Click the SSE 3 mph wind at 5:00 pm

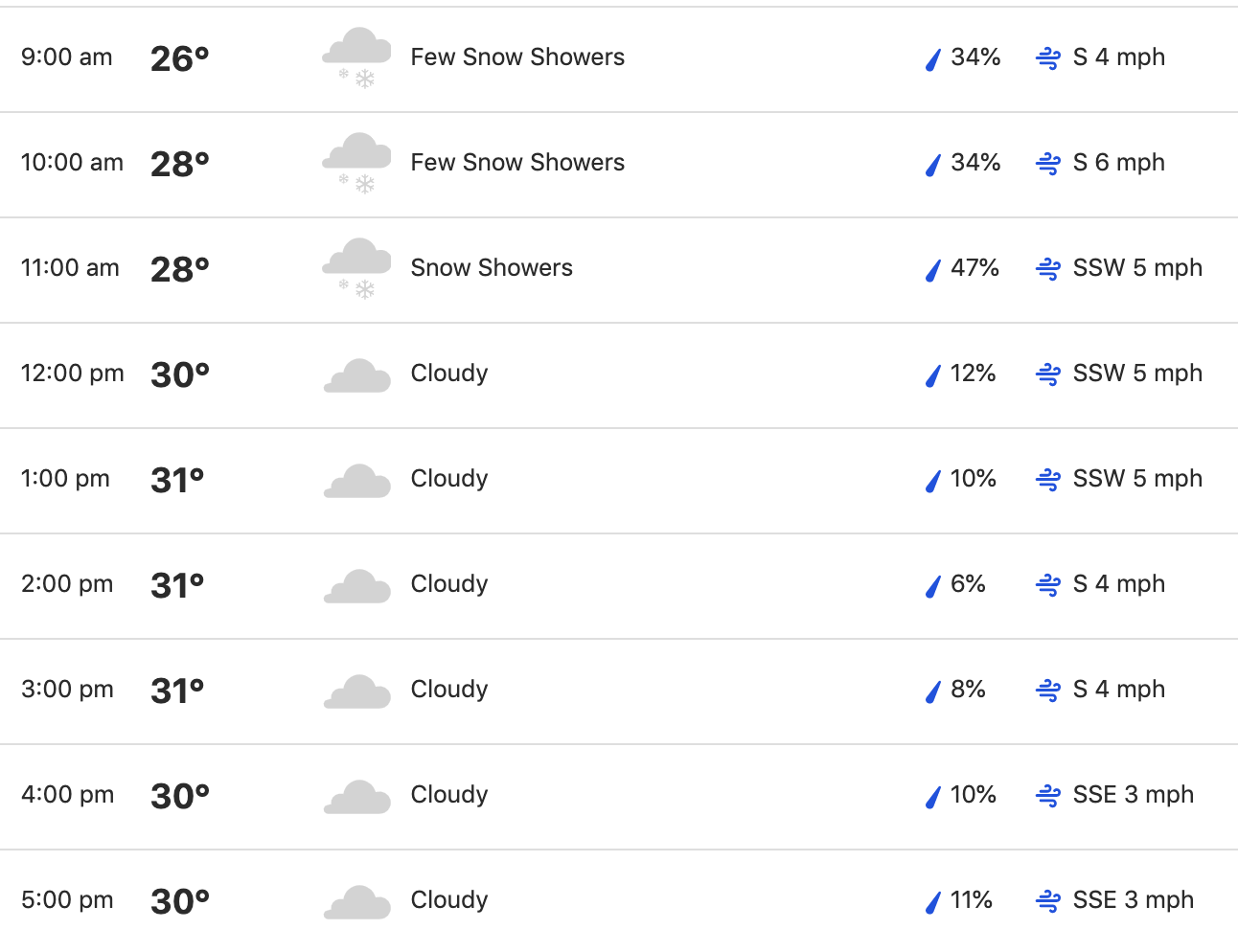point(1134,900)
